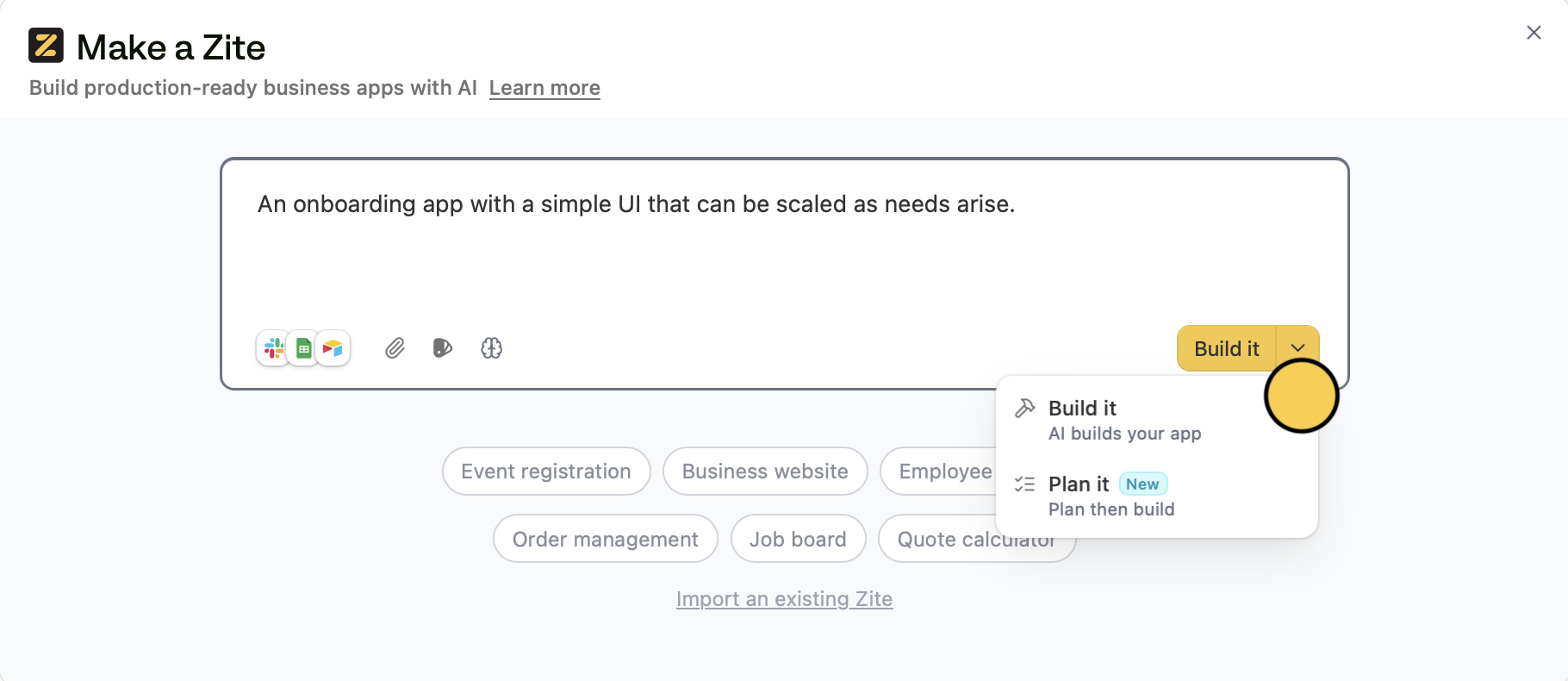
Task: Click Import an existing Zite link
Action: [784, 599]
